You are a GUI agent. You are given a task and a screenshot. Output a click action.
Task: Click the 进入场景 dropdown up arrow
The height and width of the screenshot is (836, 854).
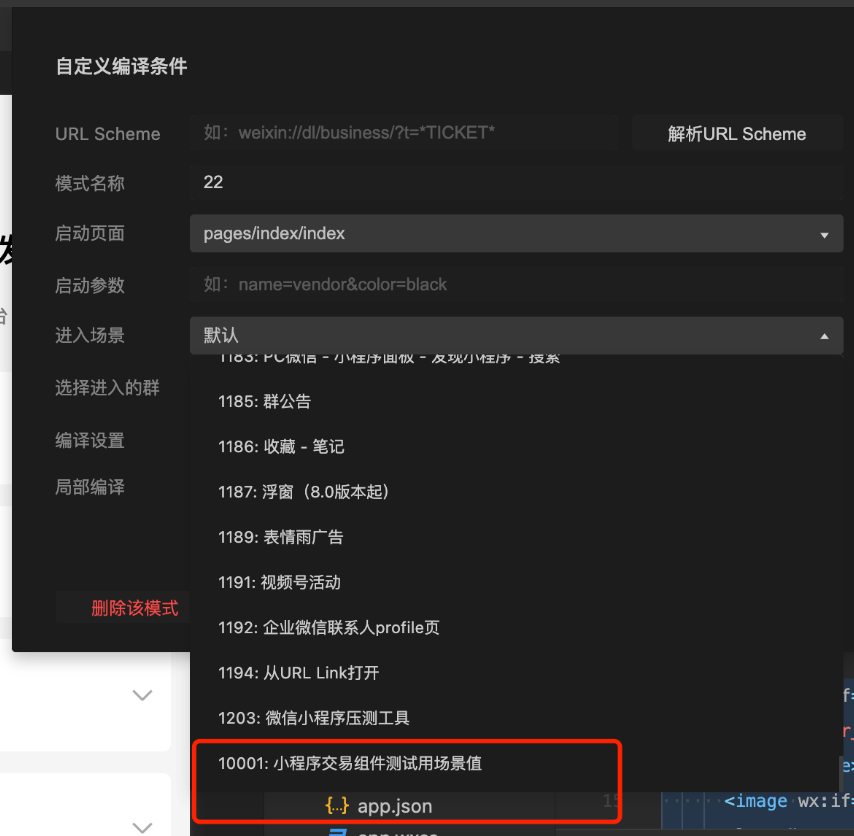825,337
